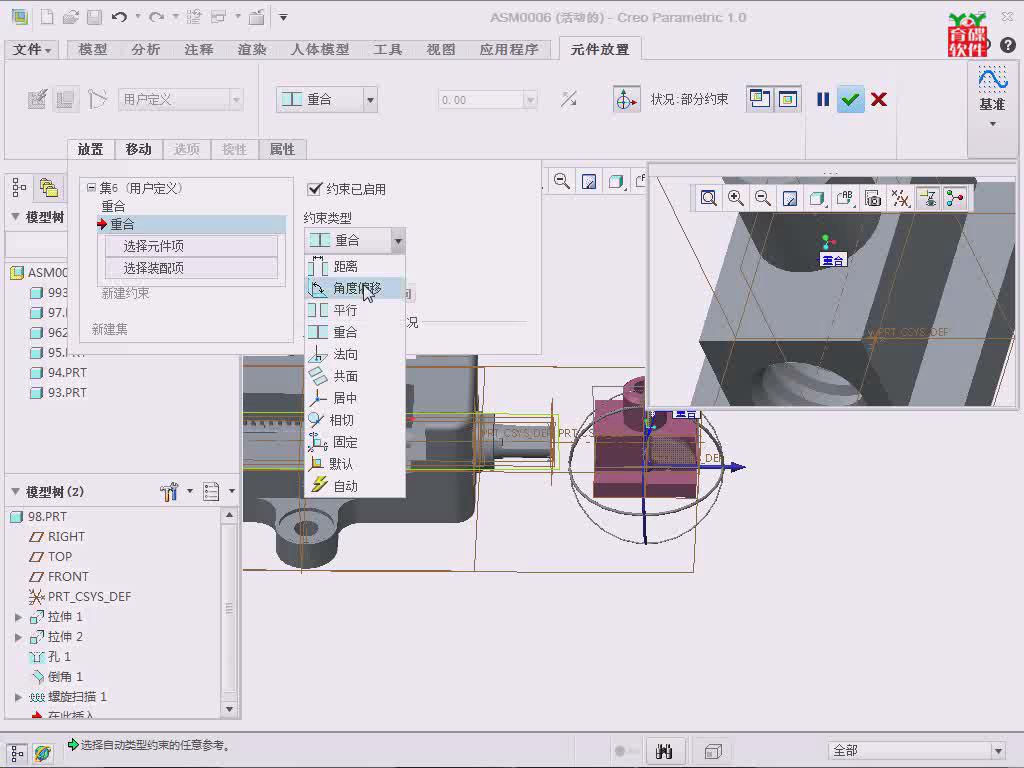The image size is (1024, 768).
Task: Click 选择装配项 collector field
Action: pyautogui.click(x=191, y=268)
